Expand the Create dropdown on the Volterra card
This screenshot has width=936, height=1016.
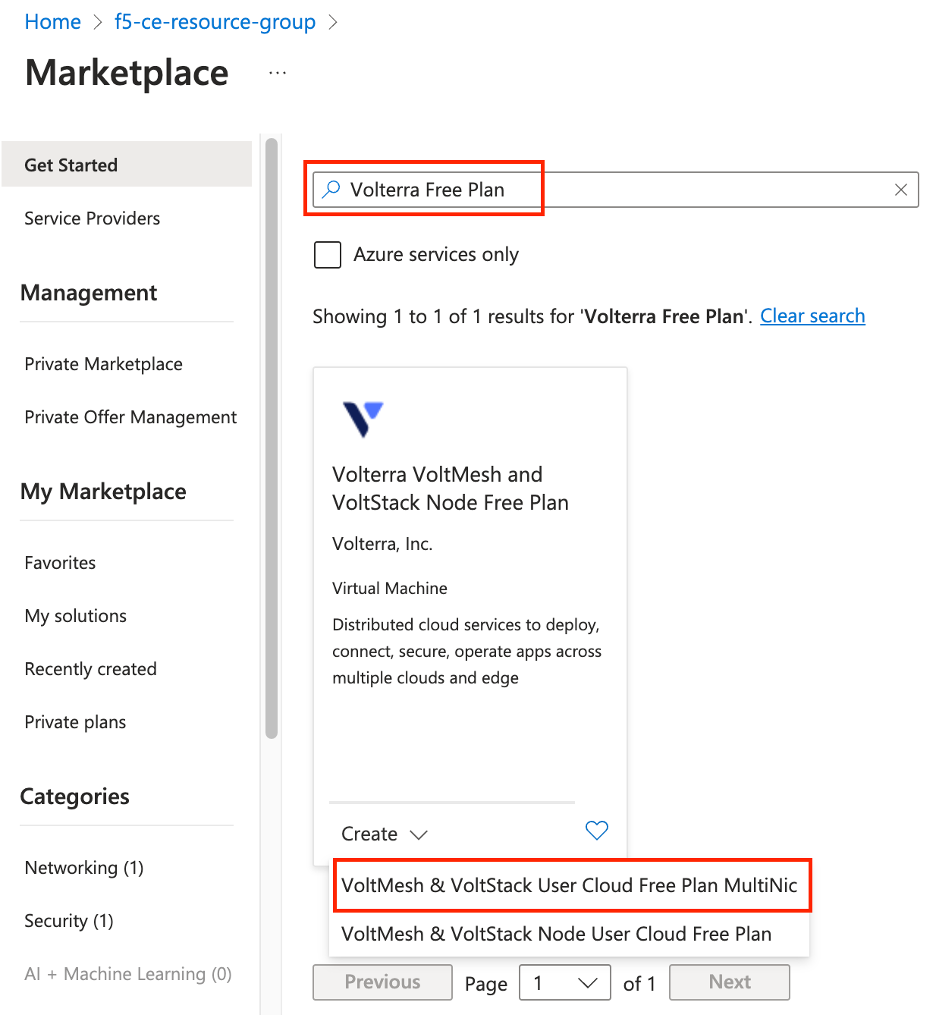point(383,833)
